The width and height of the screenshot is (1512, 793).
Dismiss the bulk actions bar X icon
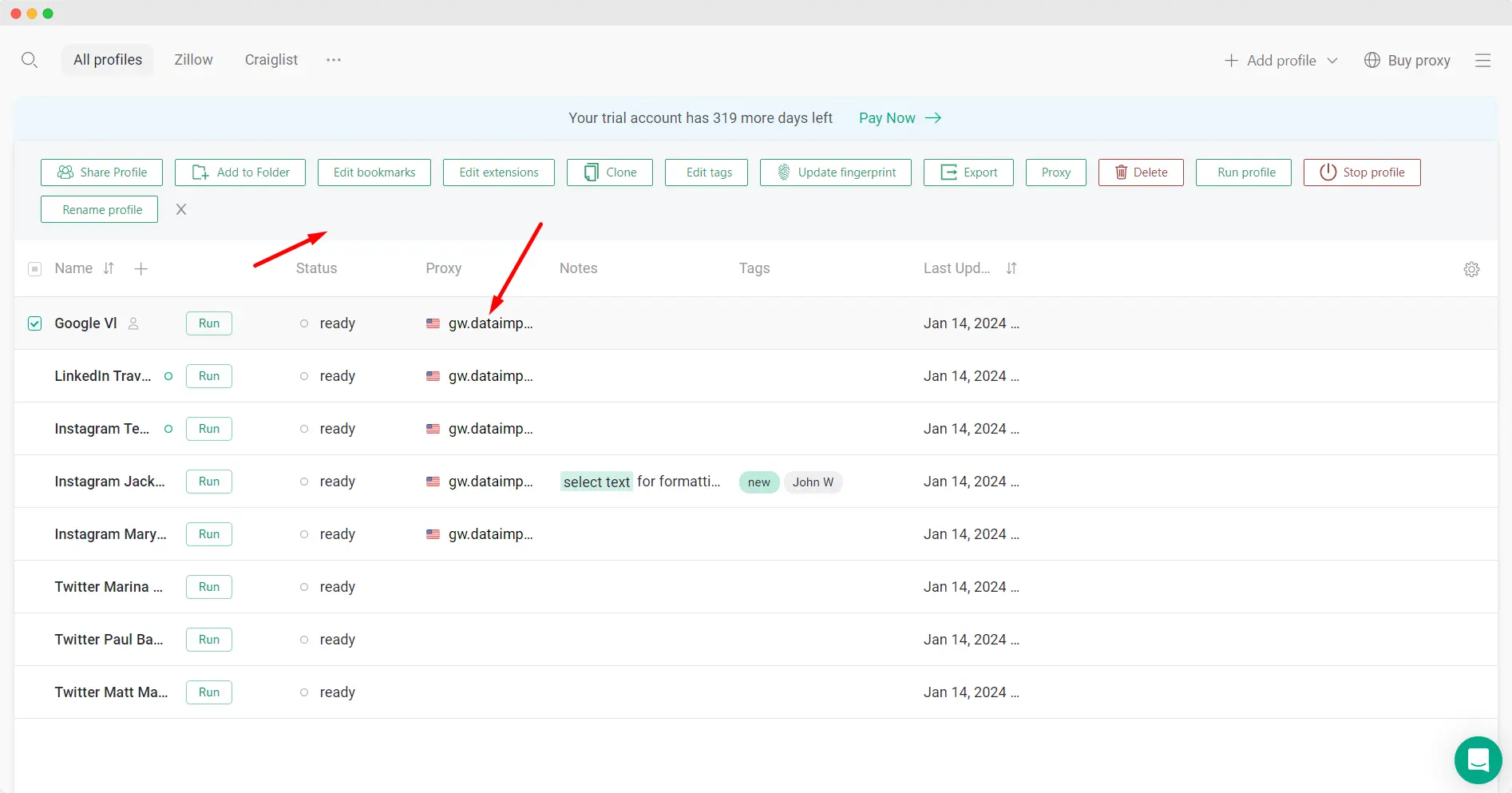[181, 209]
